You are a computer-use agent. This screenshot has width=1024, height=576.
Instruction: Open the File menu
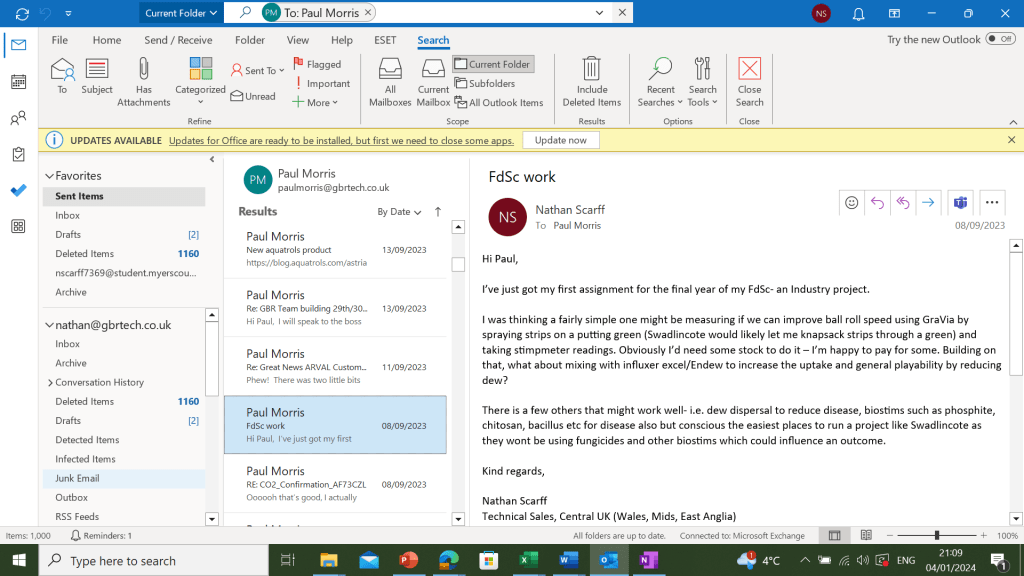tap(60, 40)
